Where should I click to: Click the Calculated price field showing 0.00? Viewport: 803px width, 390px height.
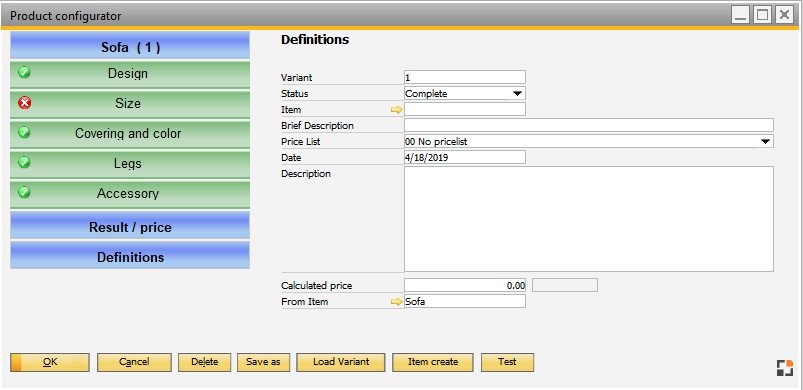465,286
